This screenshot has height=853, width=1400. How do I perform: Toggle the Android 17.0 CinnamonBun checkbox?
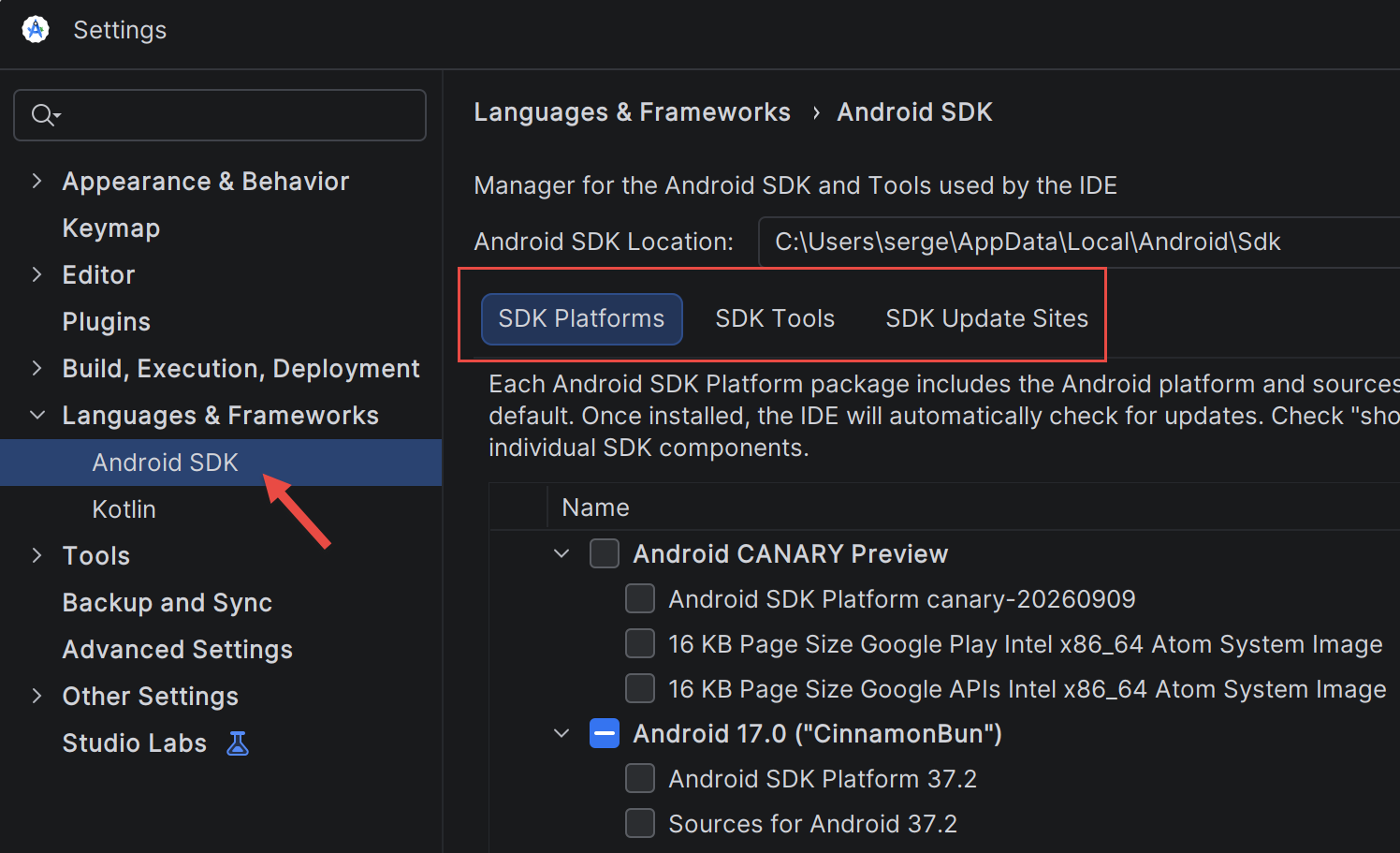(605, 733)
